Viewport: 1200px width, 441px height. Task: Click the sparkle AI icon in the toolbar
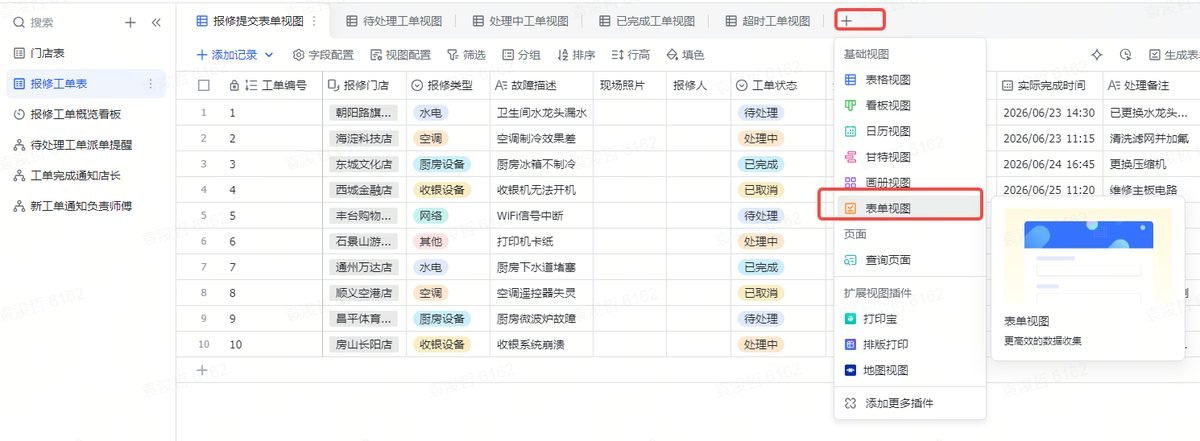(x=1097, y=55)
